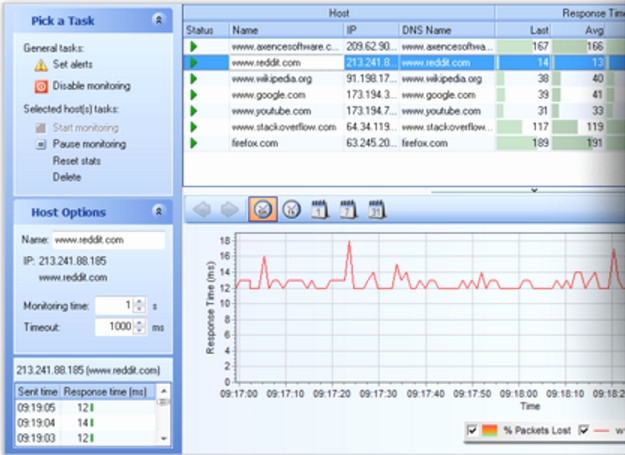Increase Timeout value with up arrow
Screen dimensions: 625x455
tap(139, 323)
